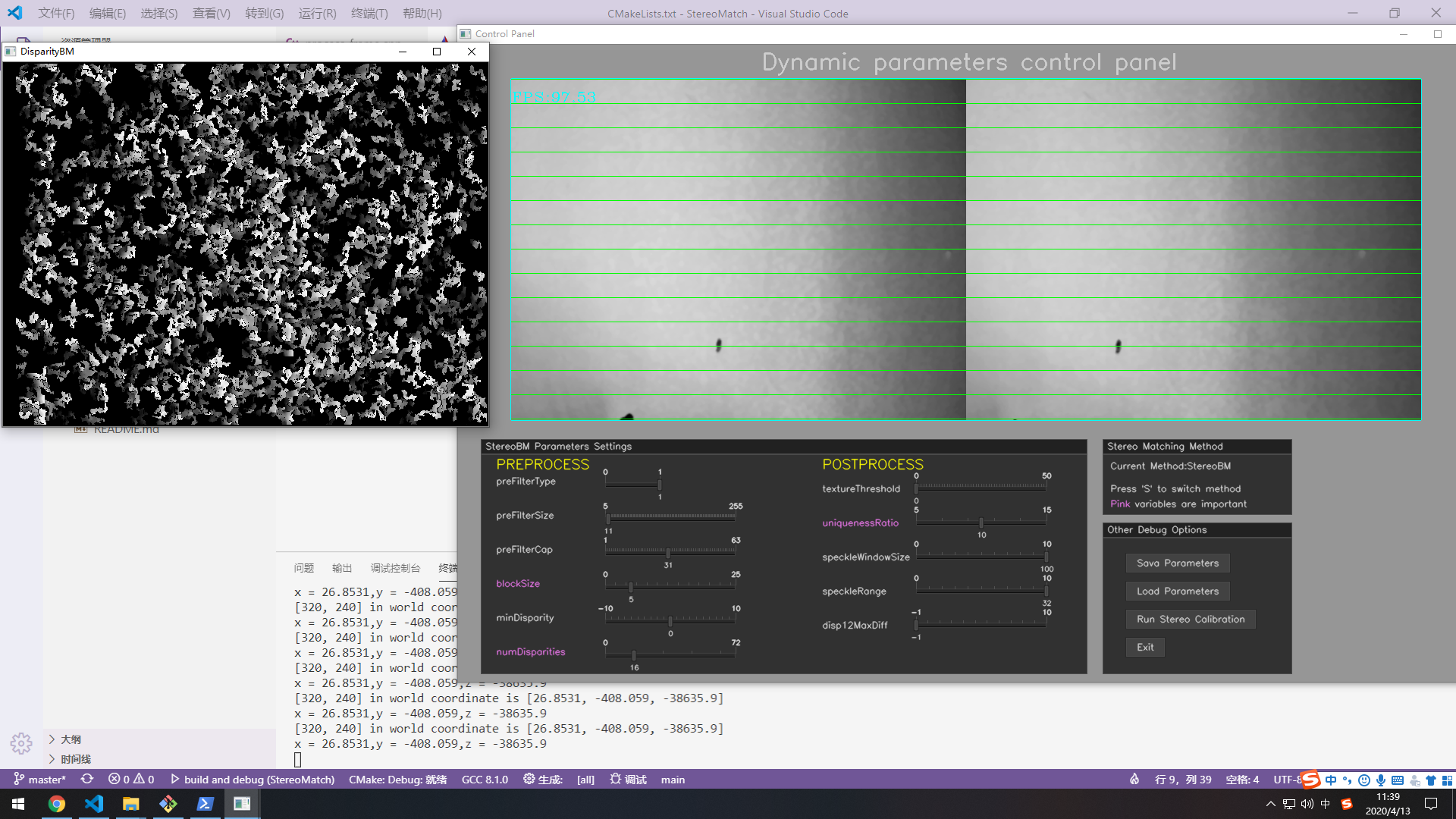Expand the 时间线 timeline section
This screenshot has width=1456, height=819.
pos(75,759)
